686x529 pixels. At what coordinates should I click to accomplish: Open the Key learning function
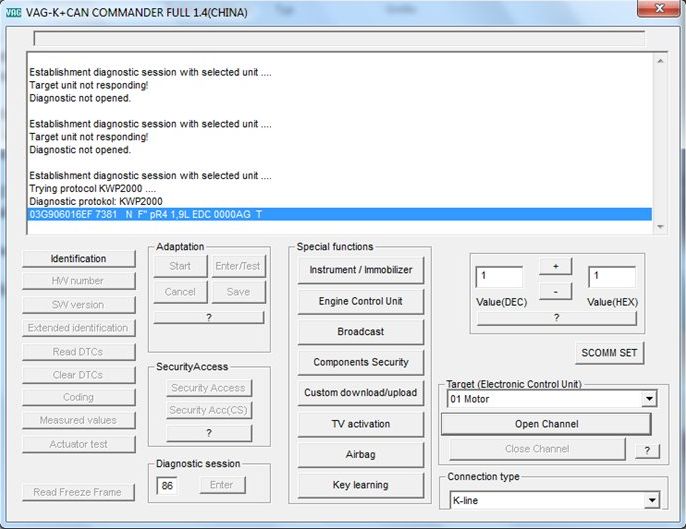(x=361, y=485)
